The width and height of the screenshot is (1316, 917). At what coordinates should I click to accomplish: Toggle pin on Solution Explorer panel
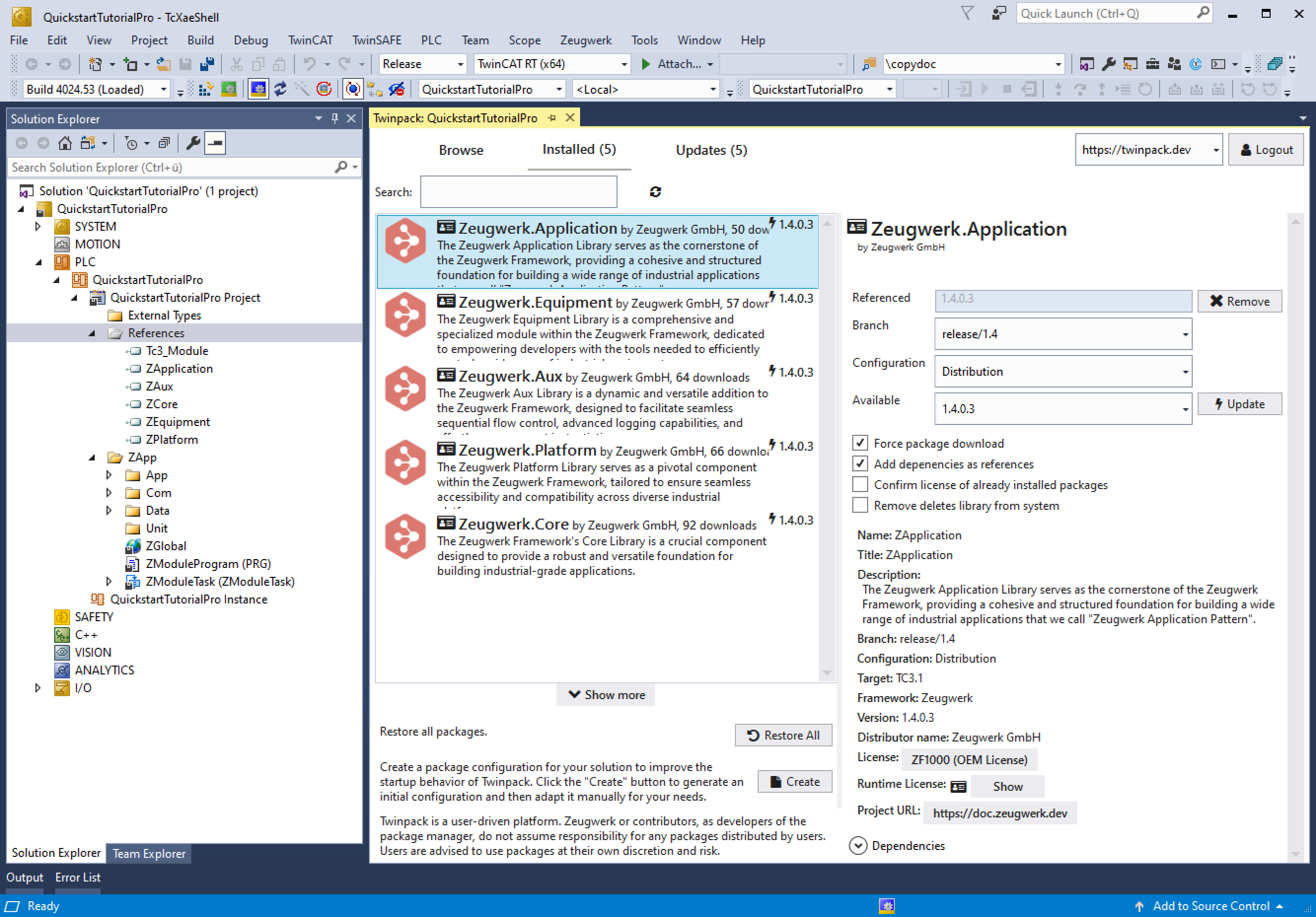335,118
